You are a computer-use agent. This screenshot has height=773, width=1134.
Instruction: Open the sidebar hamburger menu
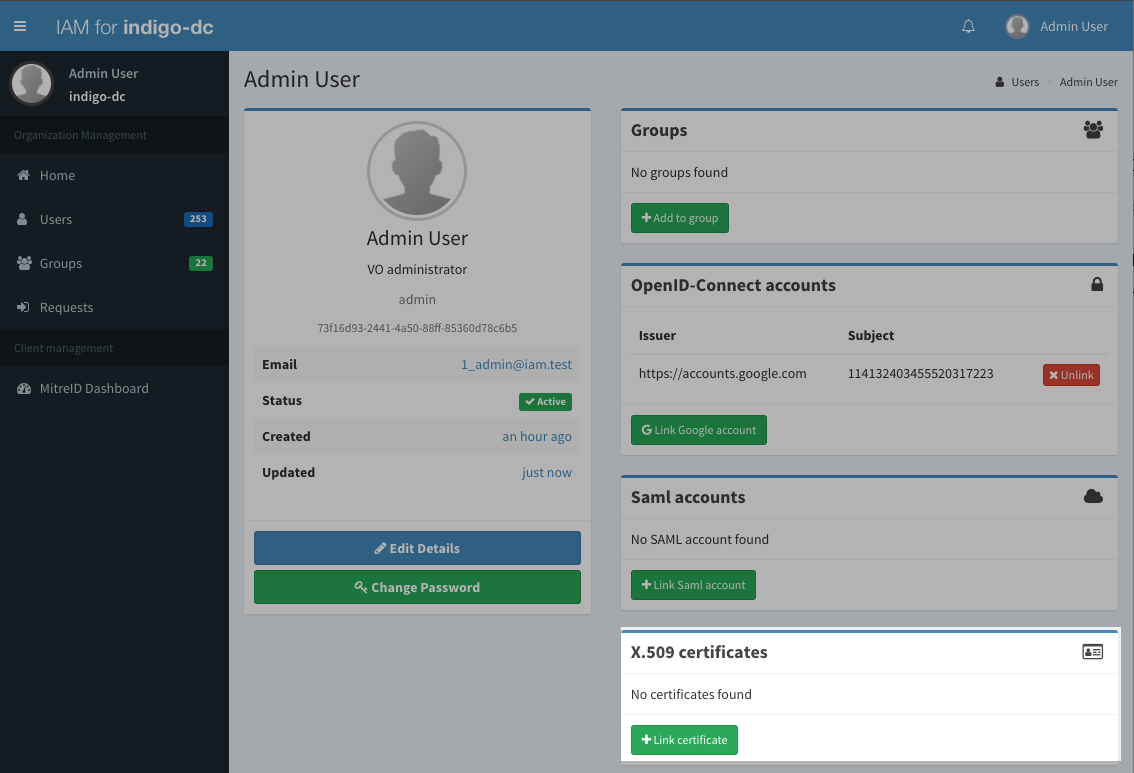pos(20,26)
